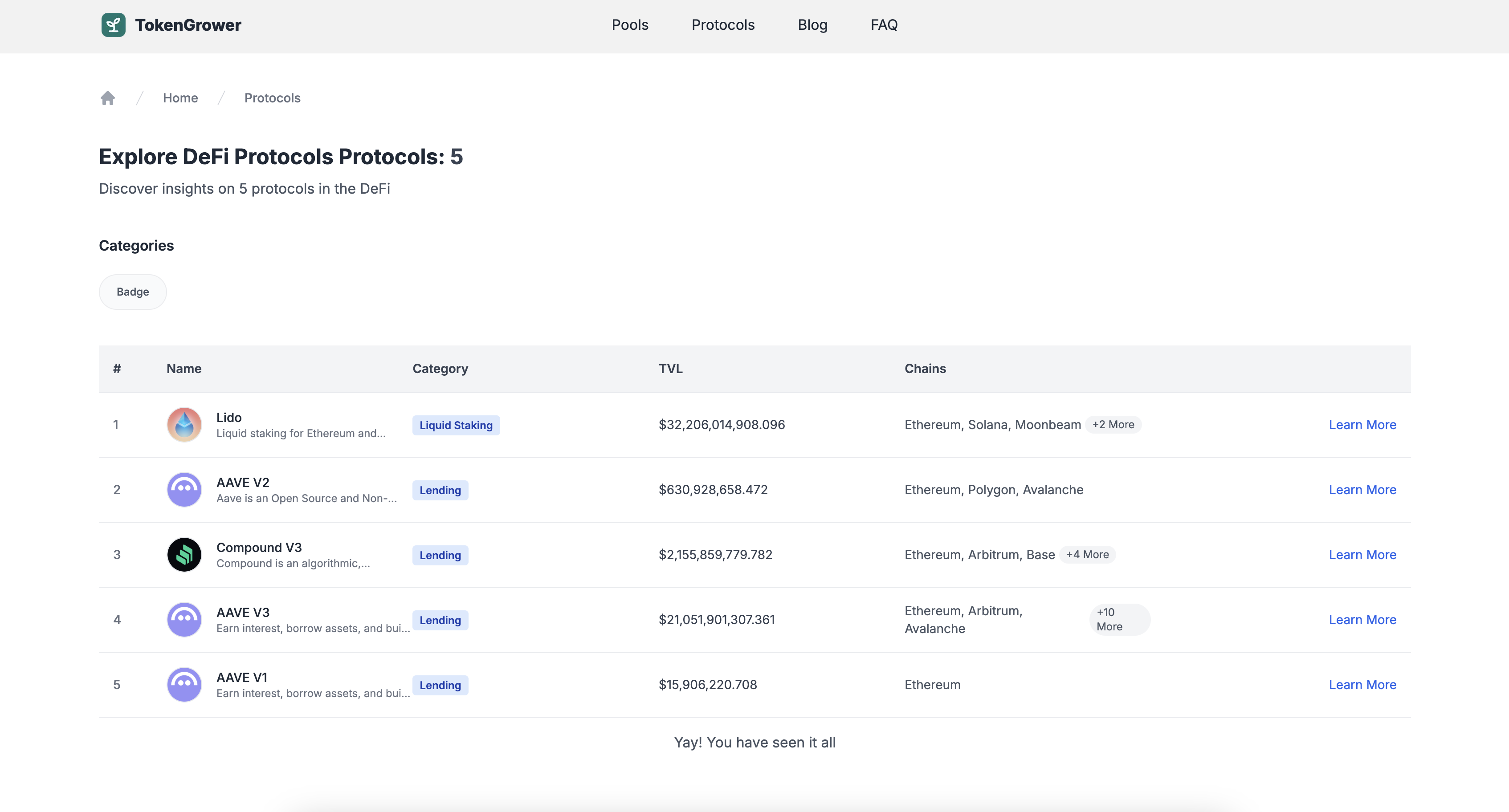Open Learn More for AAVE V2
1509x812 pixels.
pyautogui.click(x=1362, y=489)
